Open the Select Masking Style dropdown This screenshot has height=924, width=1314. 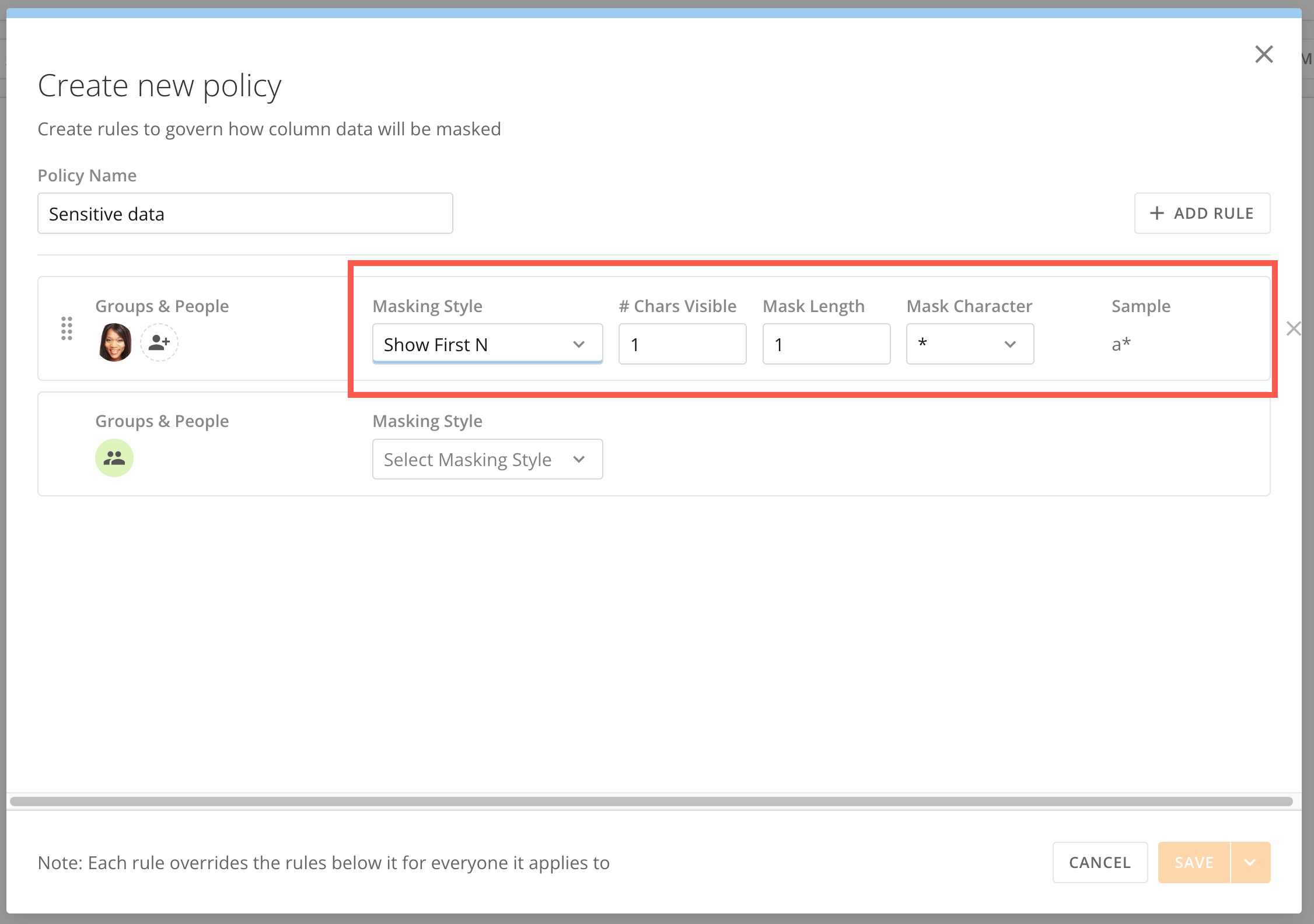pos(487,459)
